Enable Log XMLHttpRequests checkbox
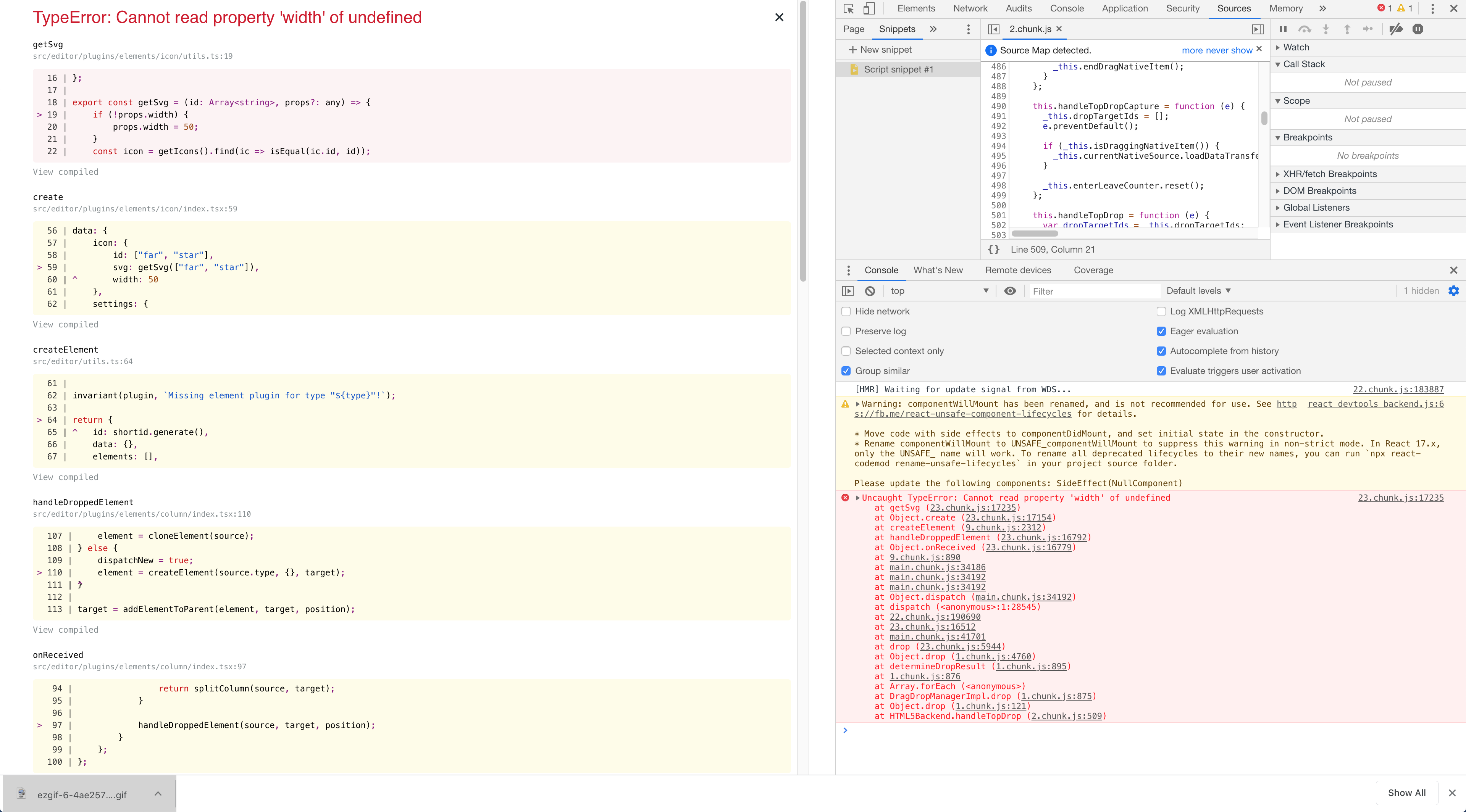Viewport: 1466px width, 812px height. coord(1161,312)
